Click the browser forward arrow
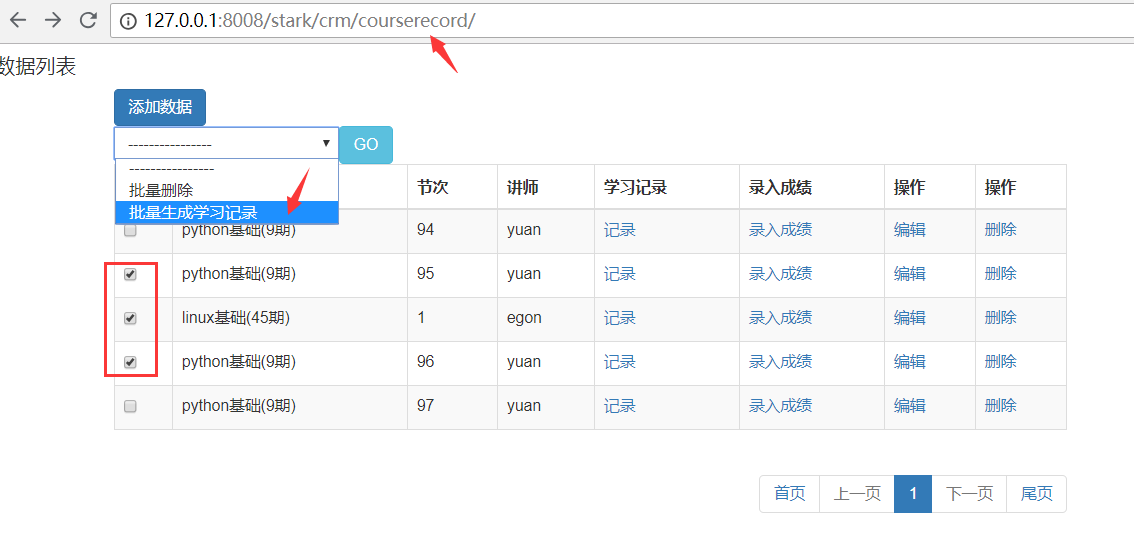The image size is (1134, 541). pyautogui.click(x=53, y=20)
